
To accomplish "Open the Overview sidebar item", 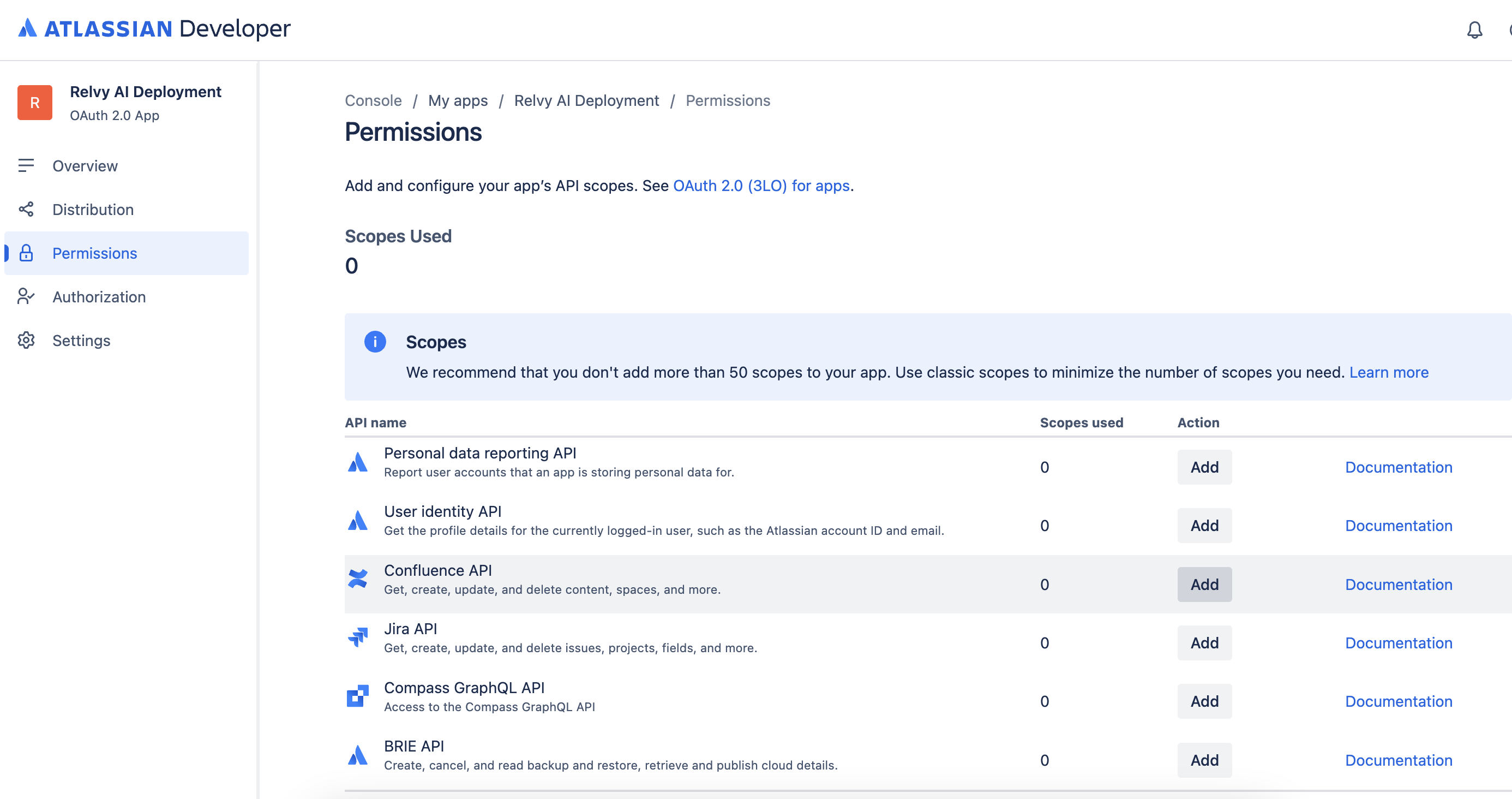I will pyautogui.click(x=85, y=166).
